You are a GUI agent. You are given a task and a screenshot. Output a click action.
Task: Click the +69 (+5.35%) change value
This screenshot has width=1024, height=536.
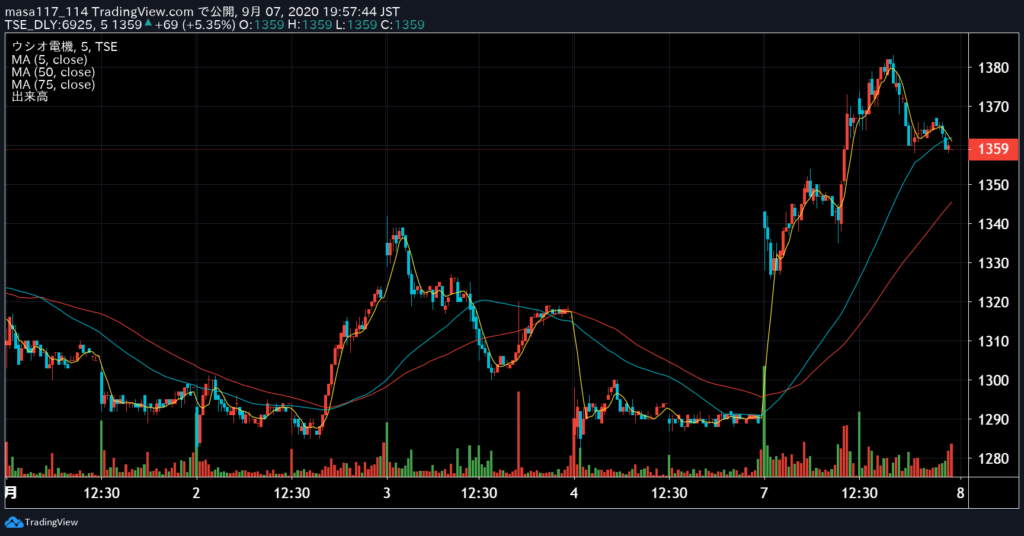pos(195,25)
